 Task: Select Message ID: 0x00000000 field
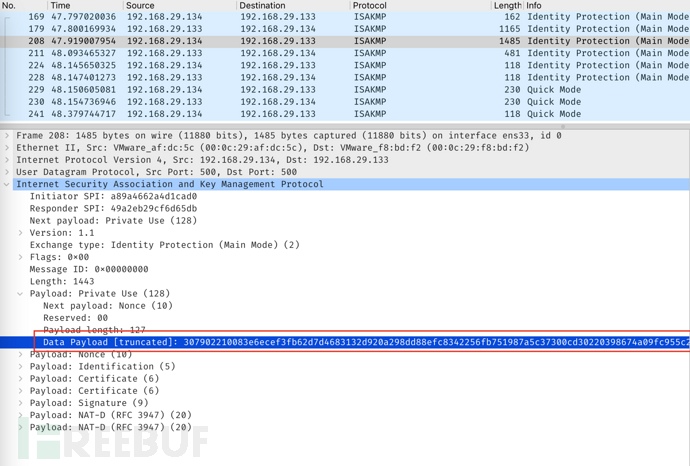pyautogui.click(x=89, y=269)
